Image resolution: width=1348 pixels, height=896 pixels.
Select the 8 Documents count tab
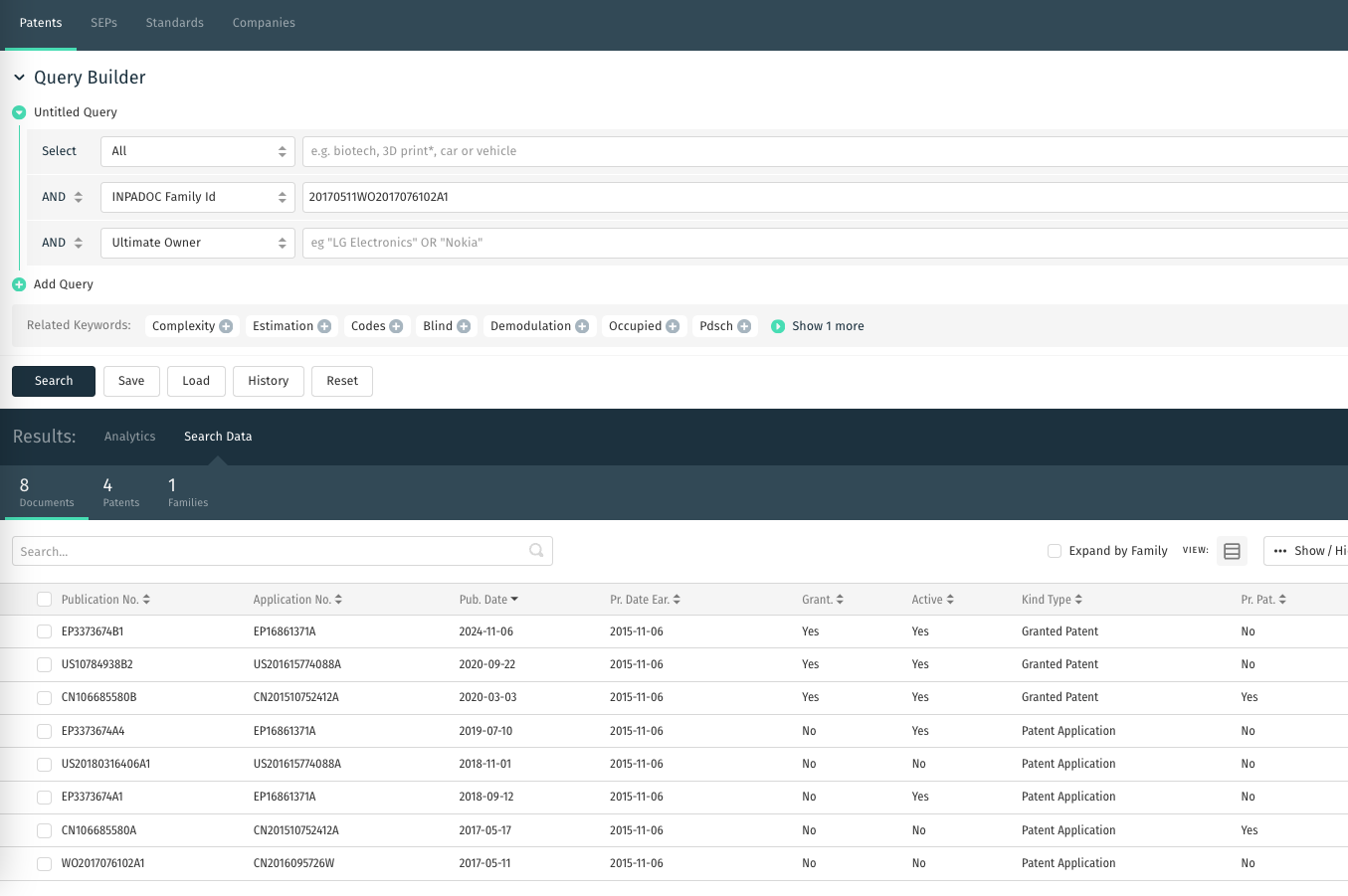(x=47, y=492)
